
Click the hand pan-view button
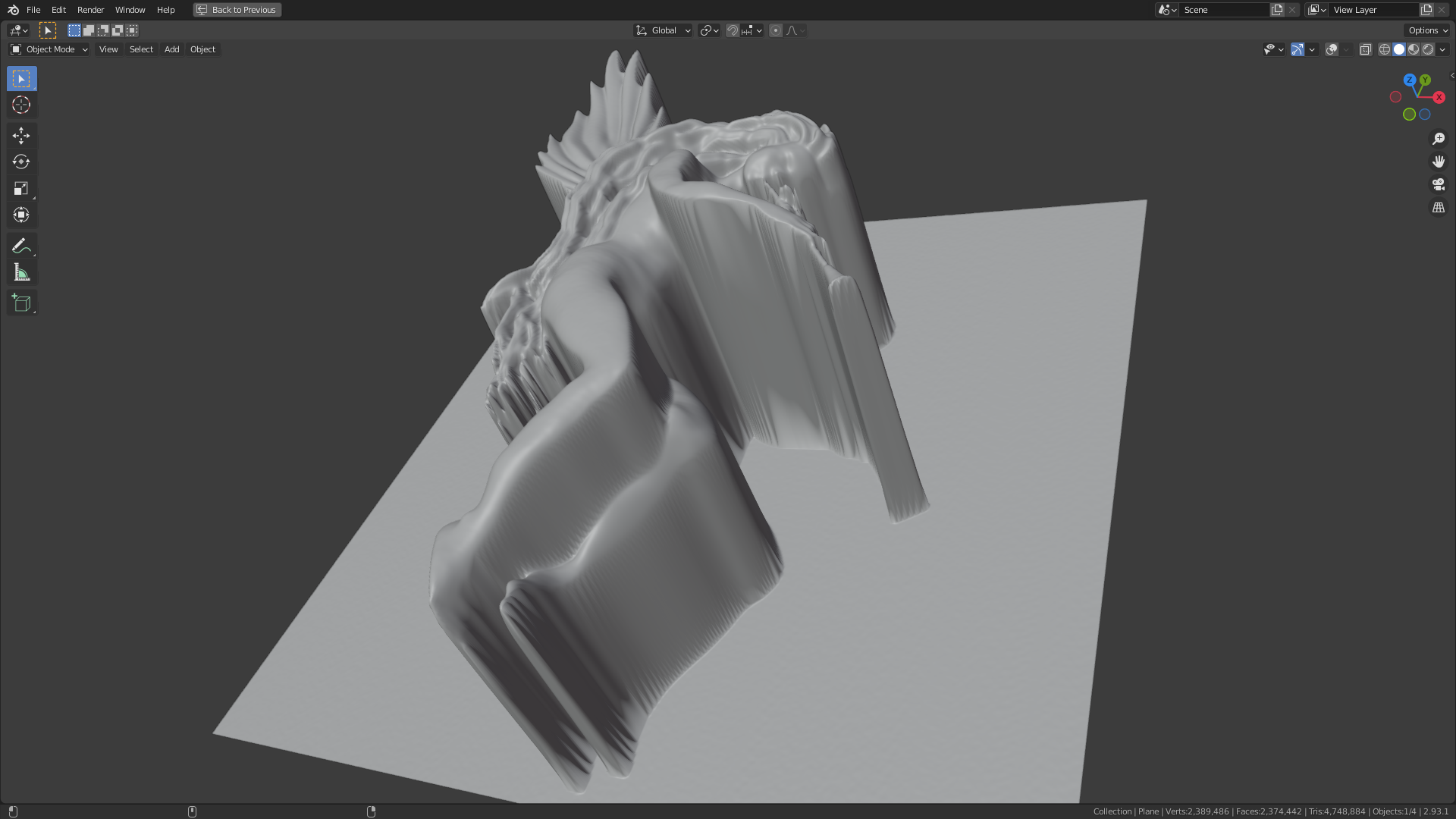click(x=1438, y=162)
